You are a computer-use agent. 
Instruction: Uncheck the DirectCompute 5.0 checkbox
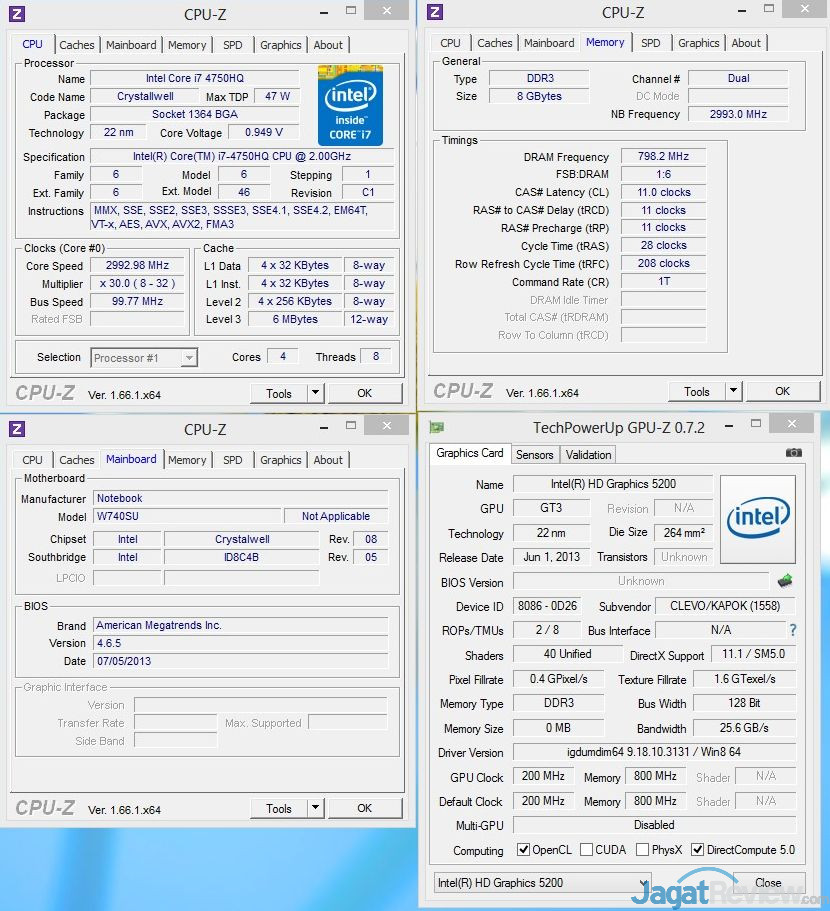tap(698, 850)
